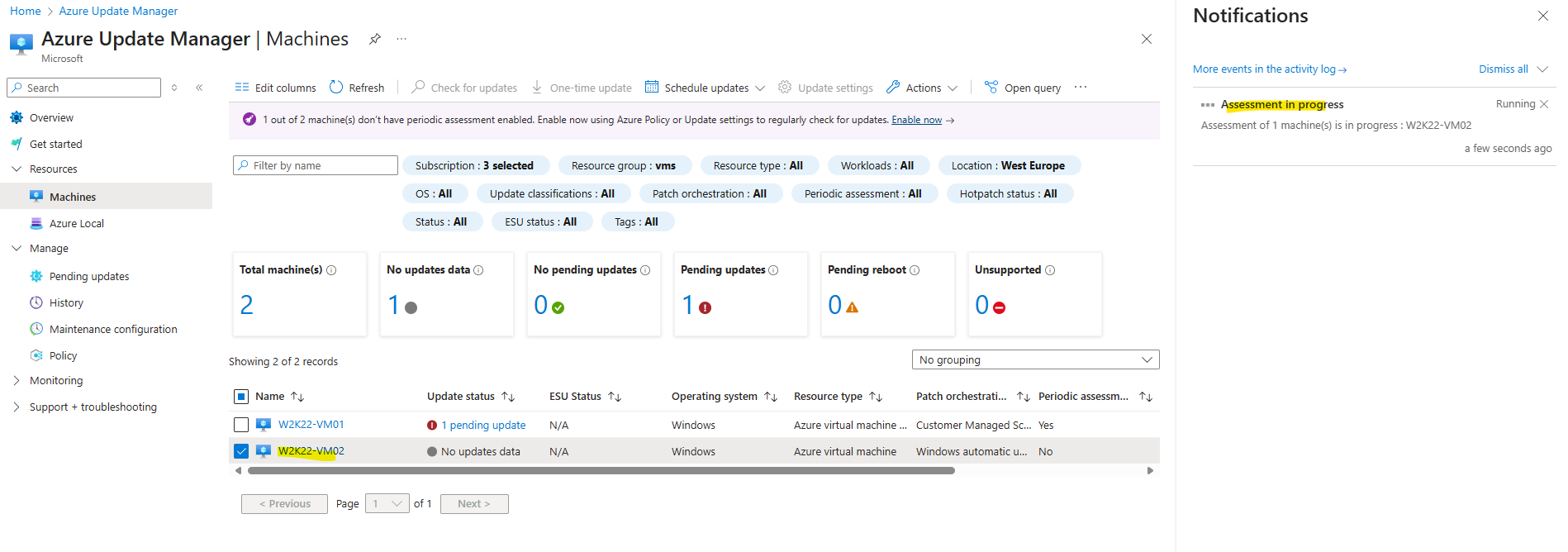
Task: Open the Subscription filter pill
Action: [x=474, y=165]
